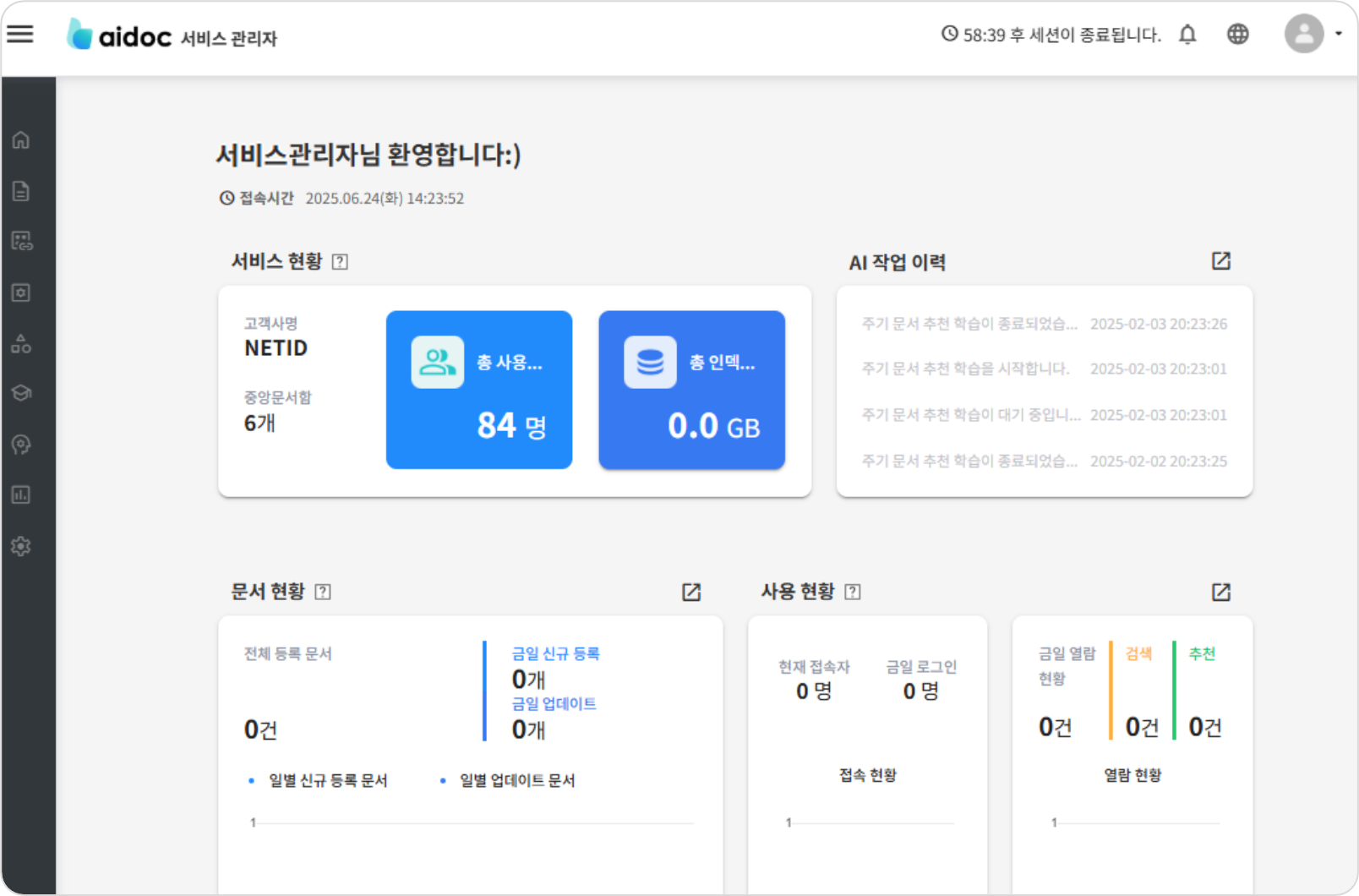Image resolution: width=1359 pixels, height=896 pixels.
Task: Go to Home in sidebar
Action: coord(21,140)
